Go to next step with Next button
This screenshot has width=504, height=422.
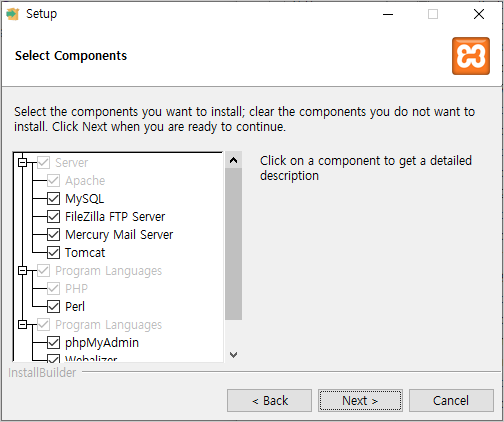pos(360,400)
